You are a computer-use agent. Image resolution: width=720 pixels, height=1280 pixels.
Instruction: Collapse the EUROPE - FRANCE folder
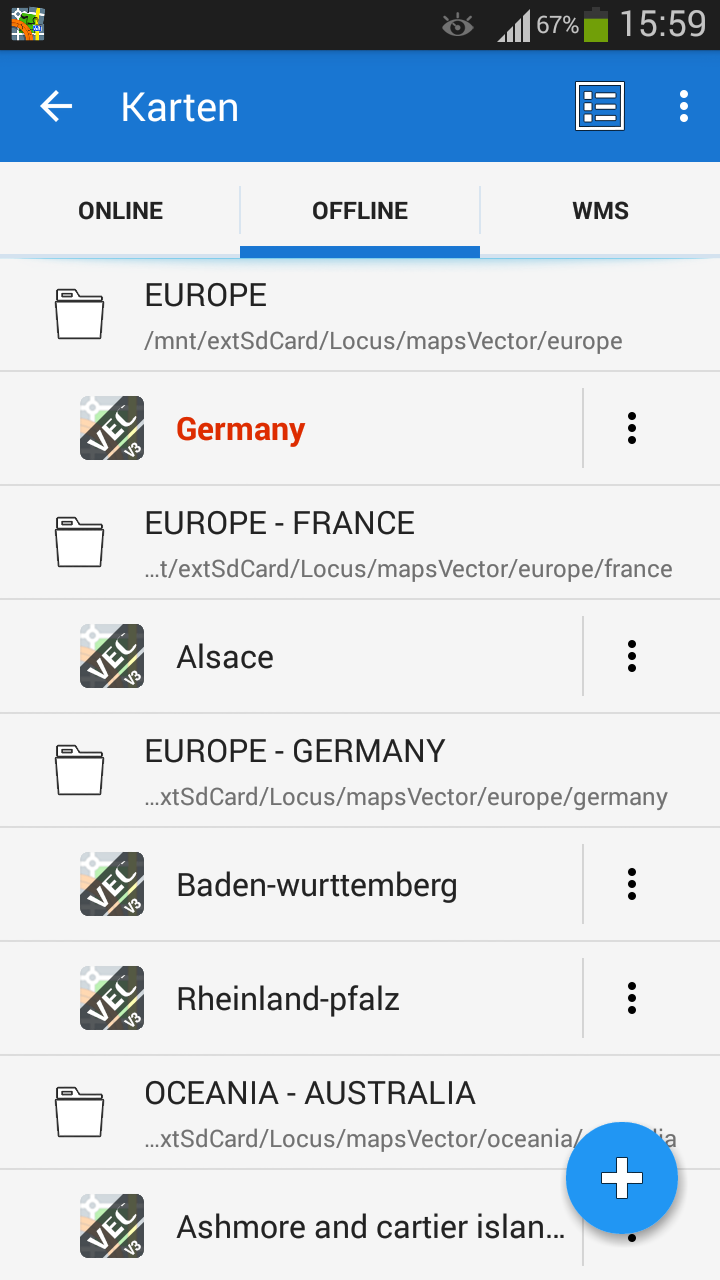(360, 543)
